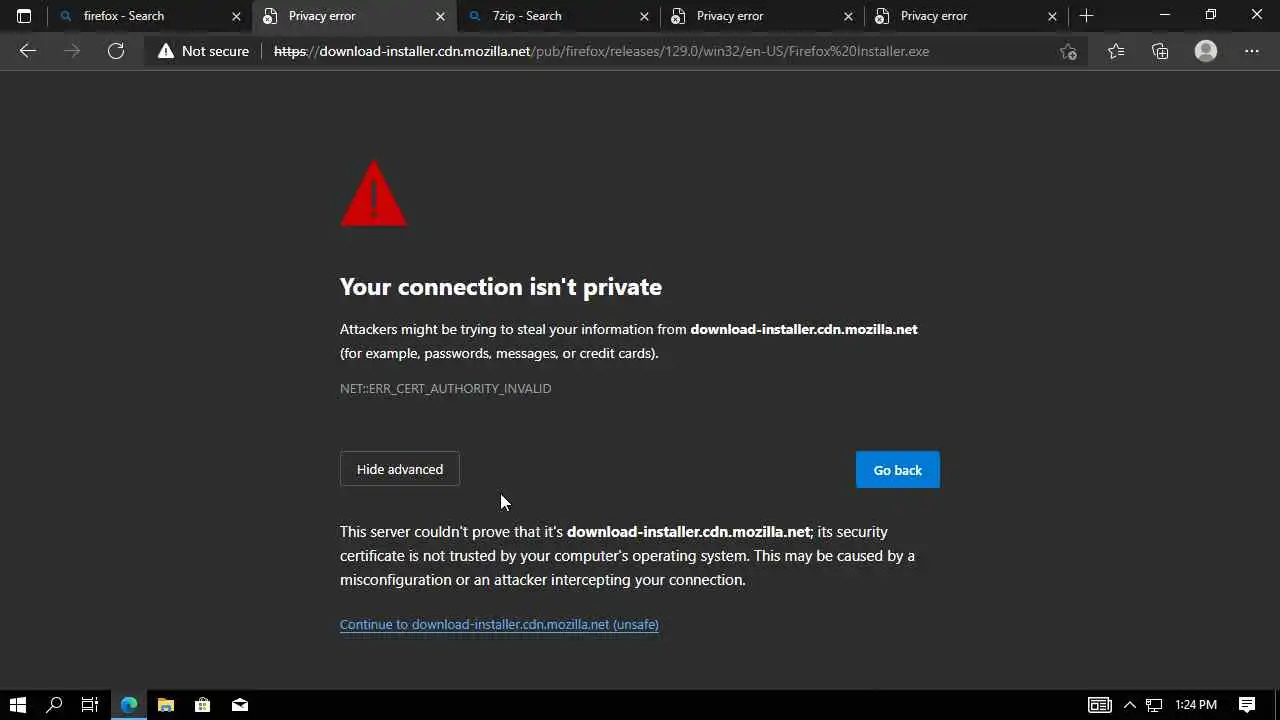Go back to the previous page arrow

(28, 51)
